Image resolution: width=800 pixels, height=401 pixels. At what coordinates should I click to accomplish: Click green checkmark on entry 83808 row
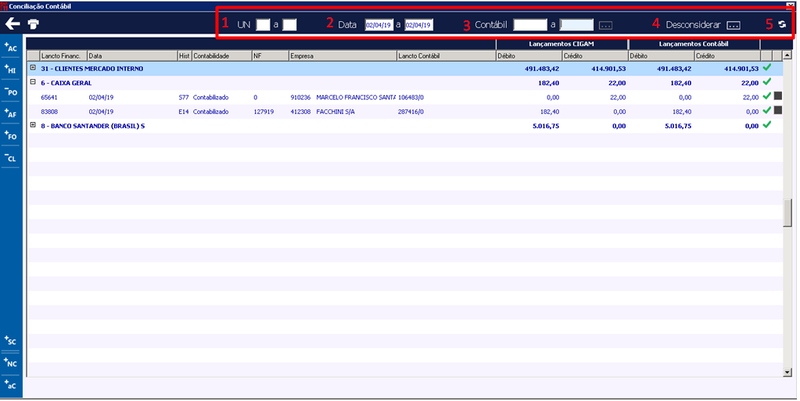tap(766, 110)
